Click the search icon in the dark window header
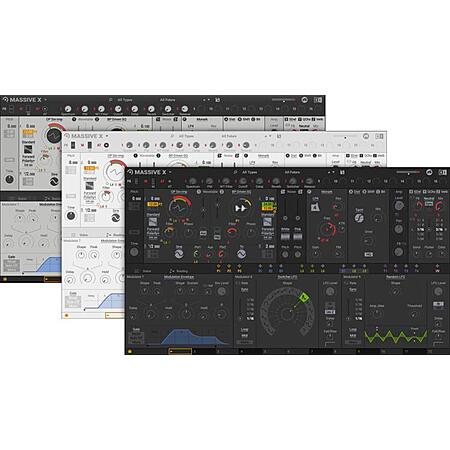 tap(235, 172)
